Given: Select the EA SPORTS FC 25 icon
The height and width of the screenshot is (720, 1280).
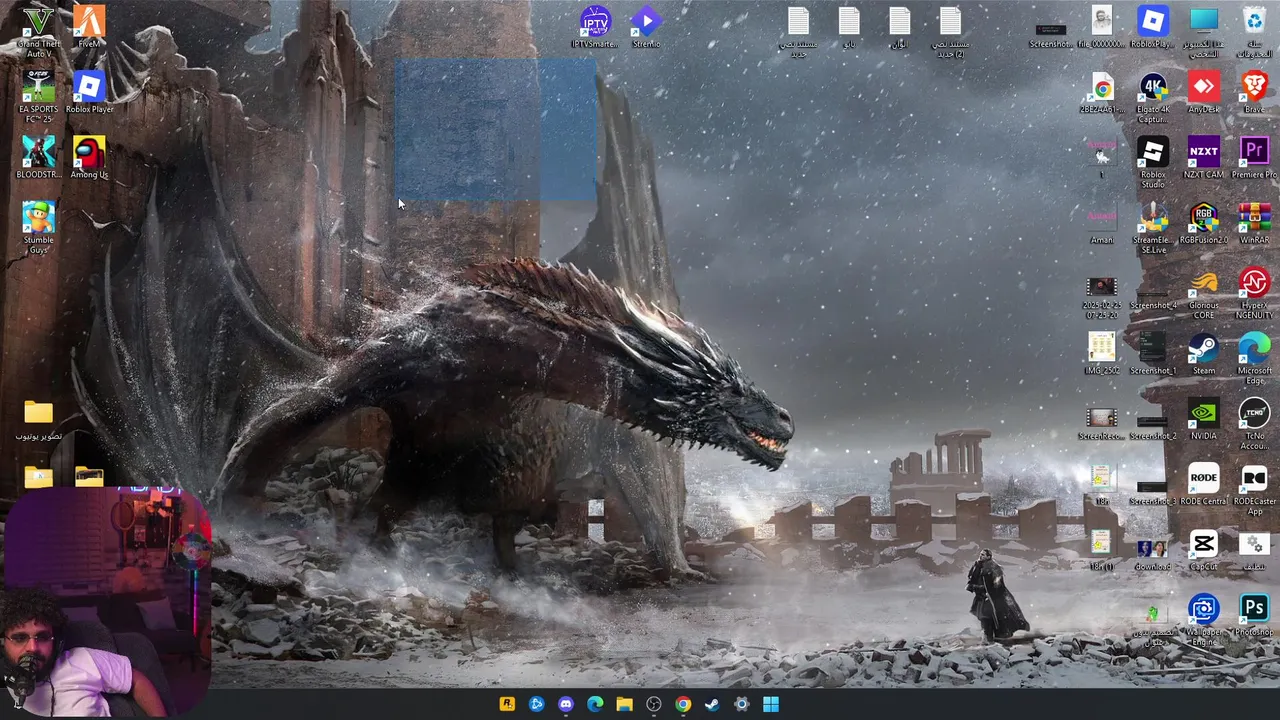Looking at the screenshot, I should click(x=38, y=97).
